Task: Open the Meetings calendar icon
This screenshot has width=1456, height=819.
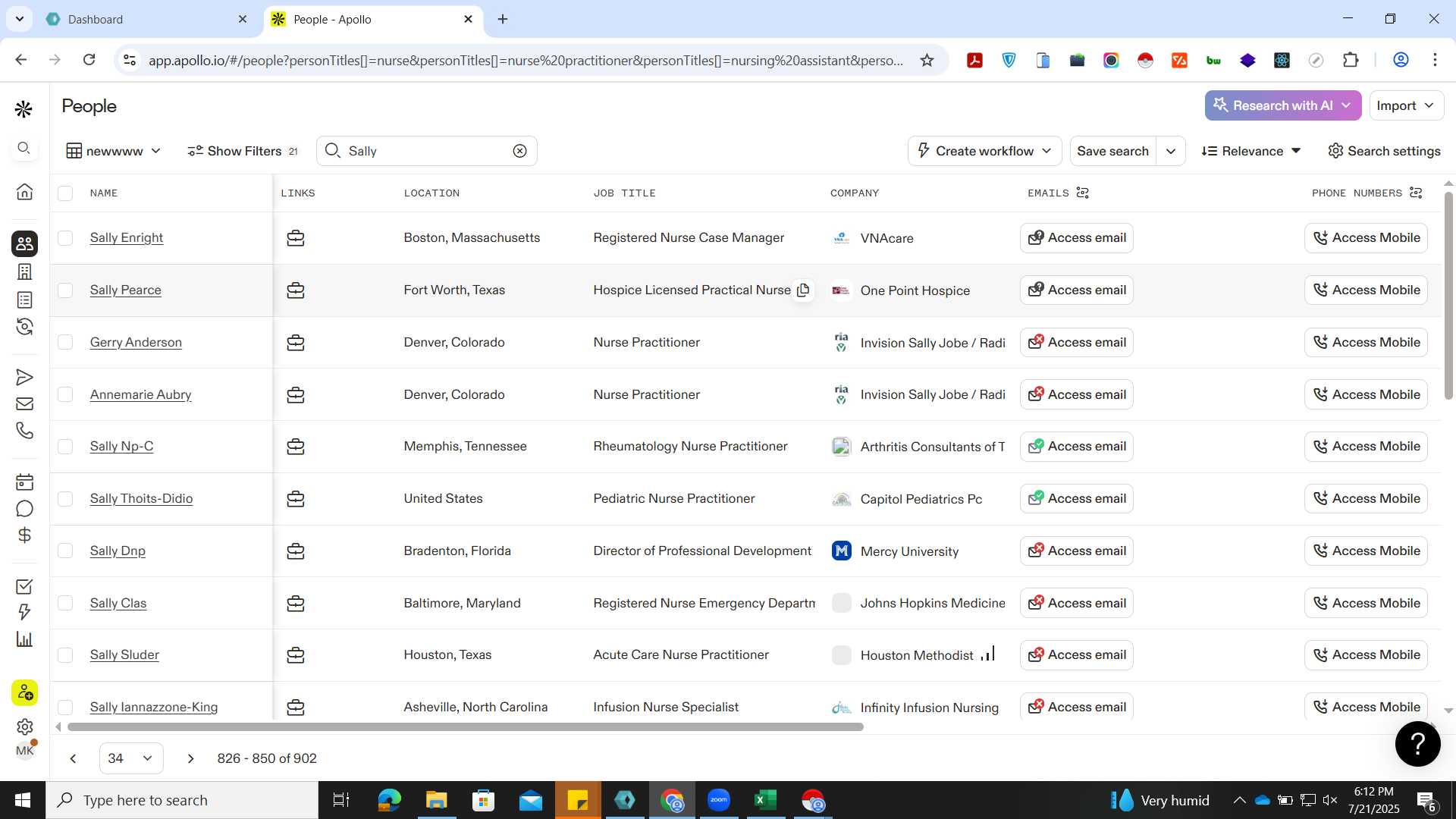Action: 24,482
